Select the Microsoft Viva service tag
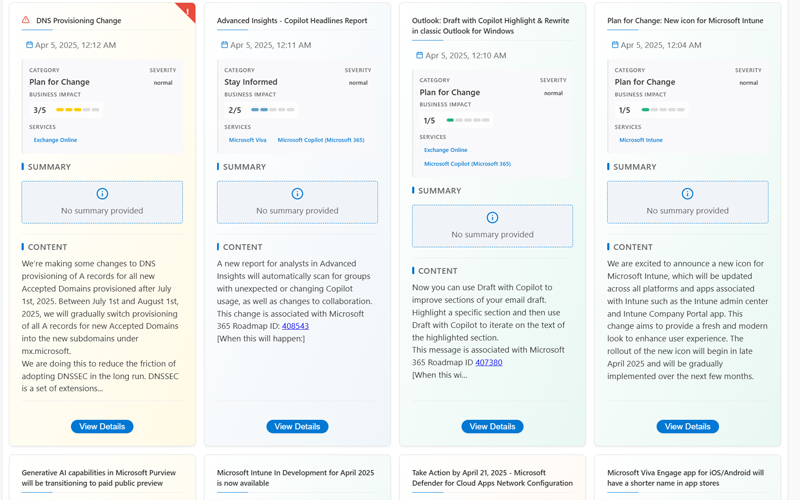The width and height of the screenshot is (800, 500). [247, 140]
